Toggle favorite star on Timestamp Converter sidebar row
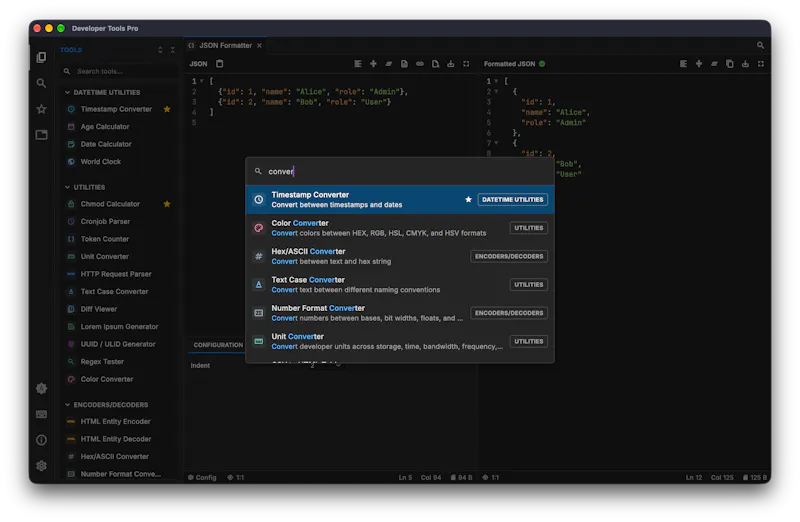 (167, 109)
